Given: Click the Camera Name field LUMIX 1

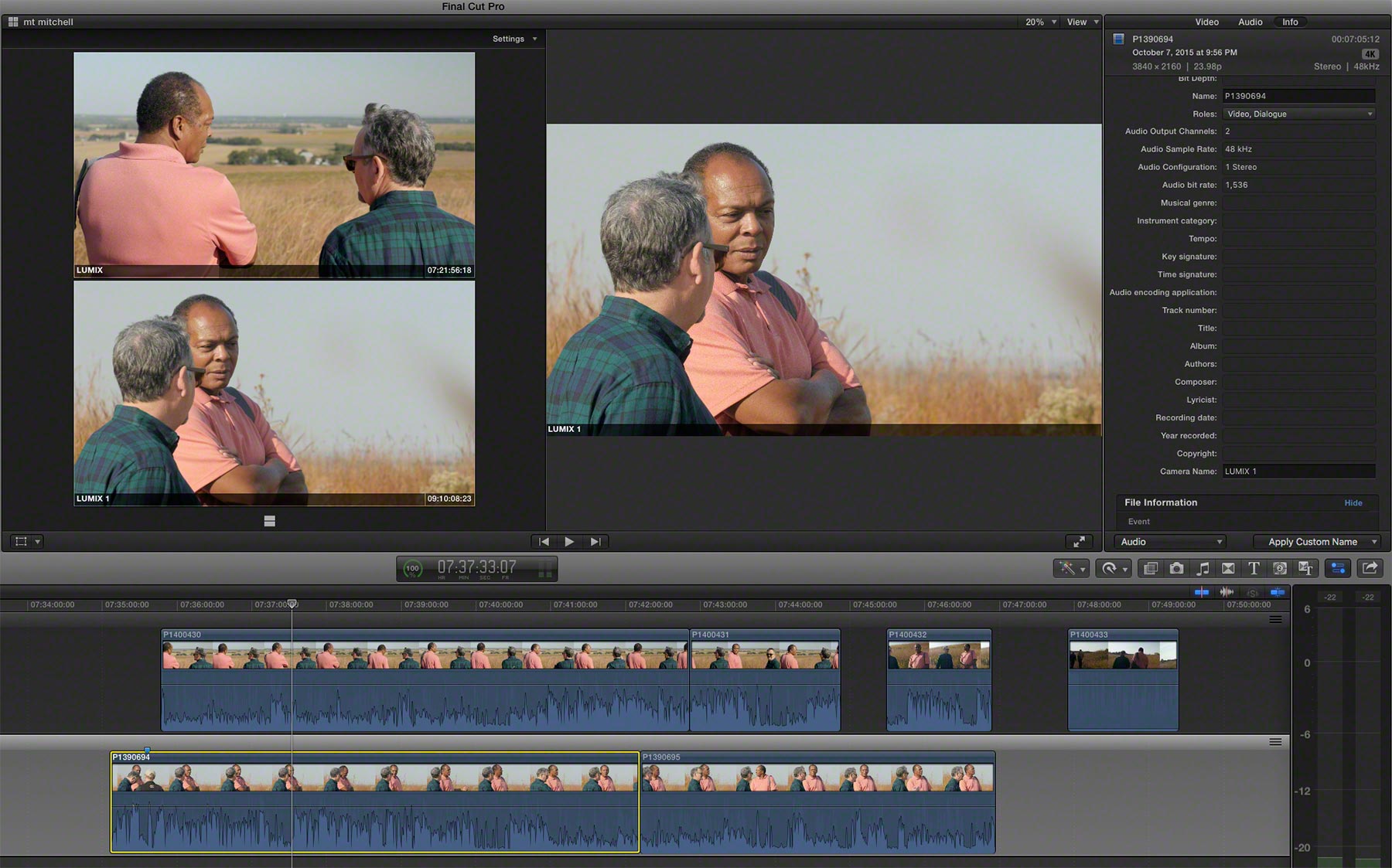Looking at the screenshot, I should click(1298, 471).
